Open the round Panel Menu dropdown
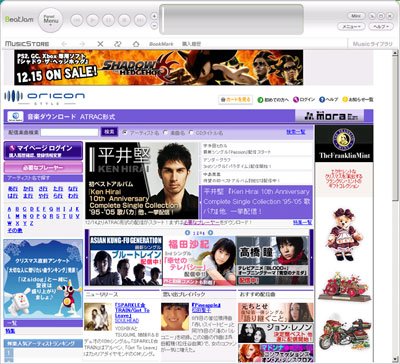Image resolution: width=400 pixels, height=364 pixels. (x=51, y=20)
